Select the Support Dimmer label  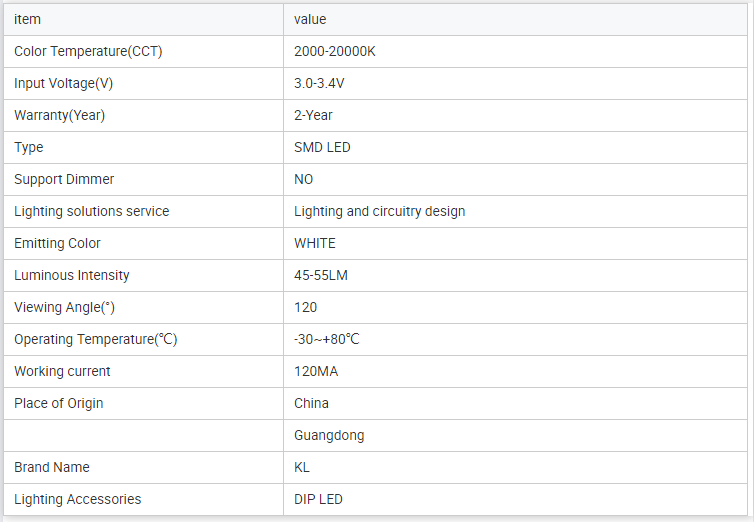tap(64, 179)
